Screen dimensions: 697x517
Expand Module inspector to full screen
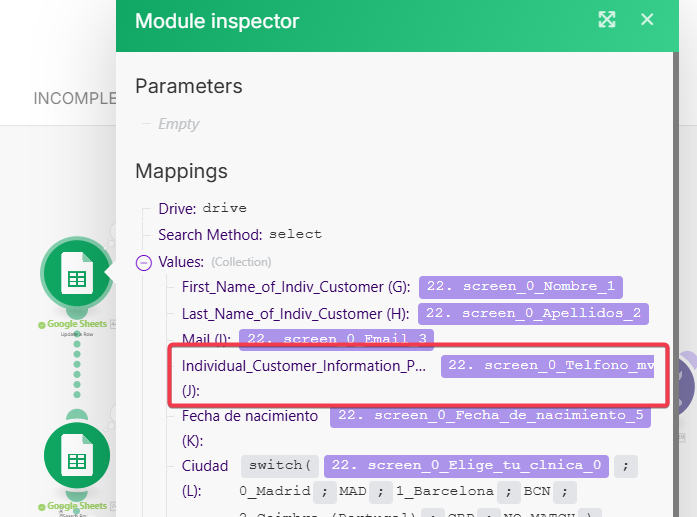tap(606, 20)
